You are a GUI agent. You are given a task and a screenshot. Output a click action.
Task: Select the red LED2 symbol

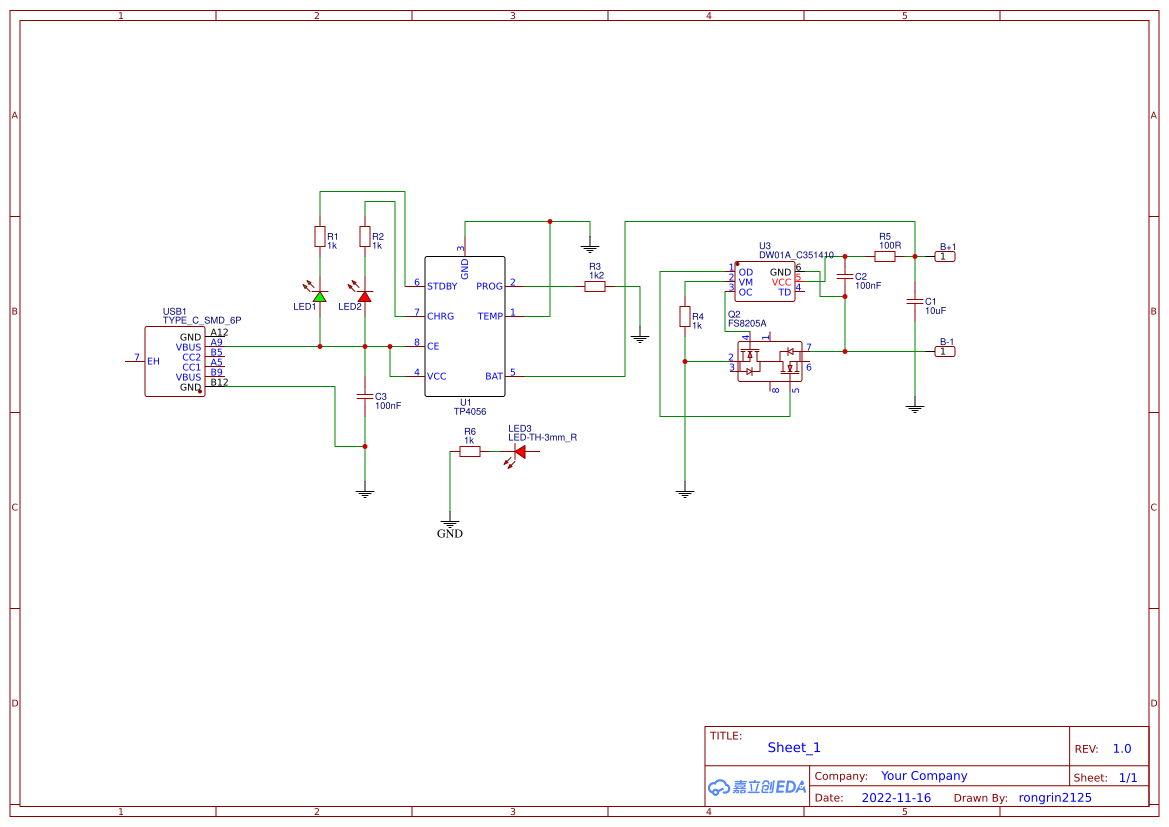point(362,297)
